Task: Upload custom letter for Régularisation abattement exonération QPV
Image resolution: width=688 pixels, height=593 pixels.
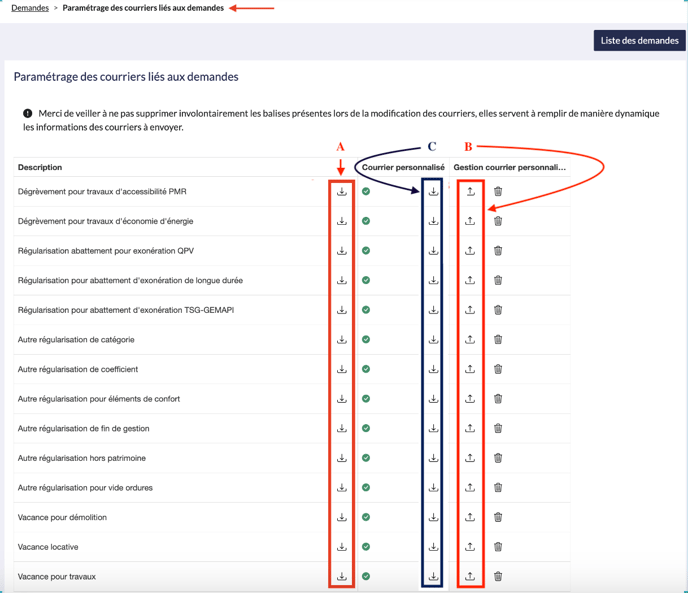Action: click(x=470, y=251)
